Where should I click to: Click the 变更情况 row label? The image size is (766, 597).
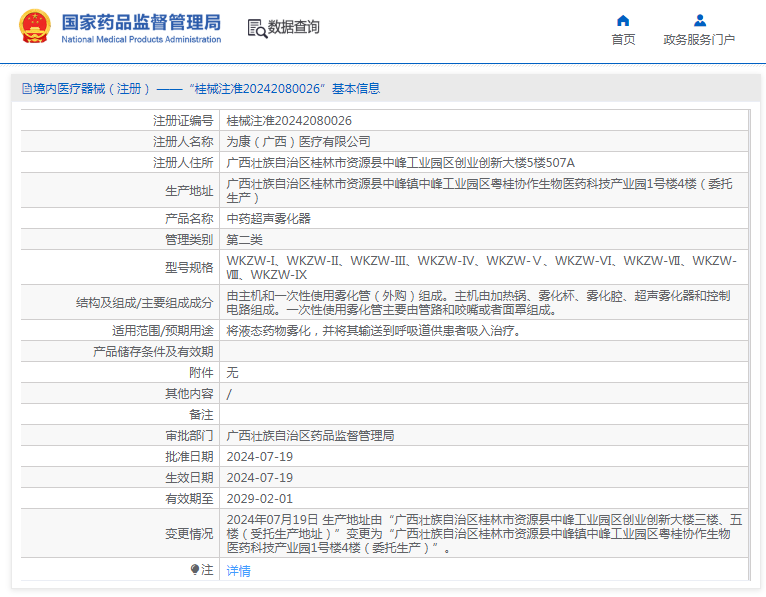click(x=189, y=533)
